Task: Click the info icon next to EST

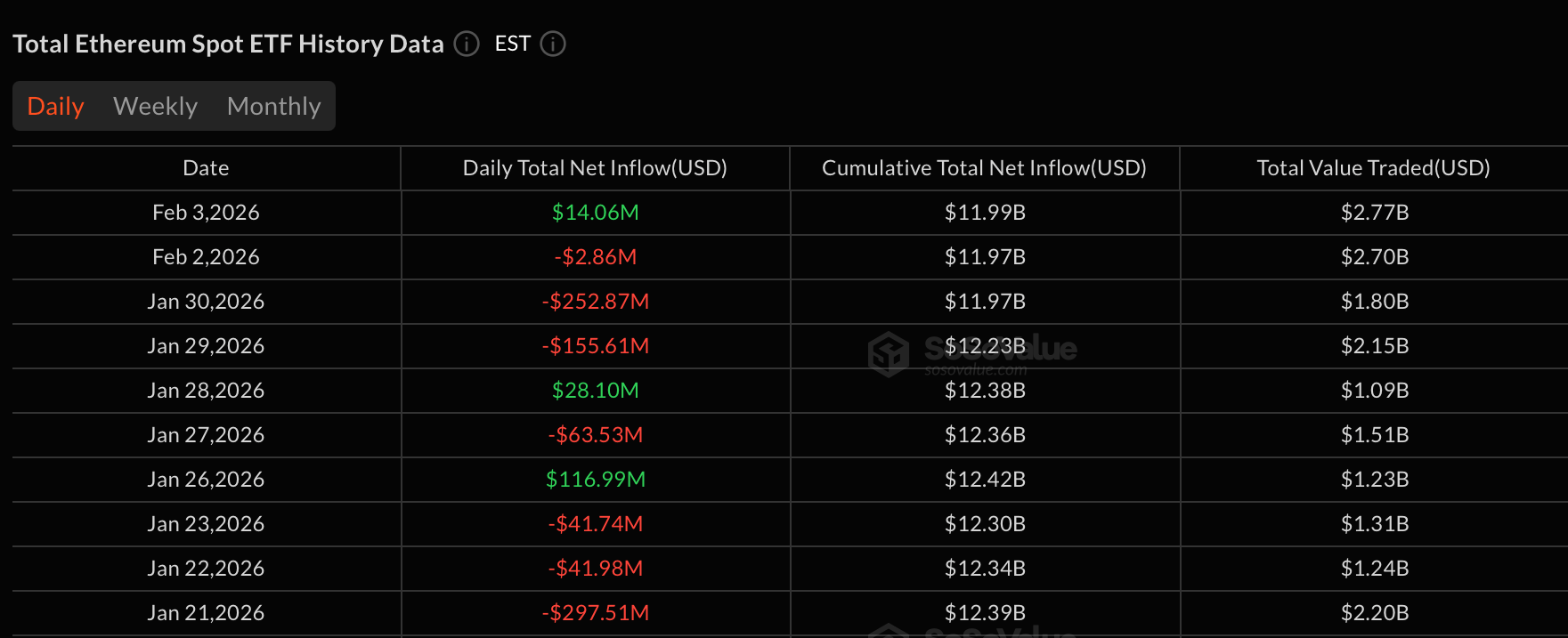Action: (553, 44)
